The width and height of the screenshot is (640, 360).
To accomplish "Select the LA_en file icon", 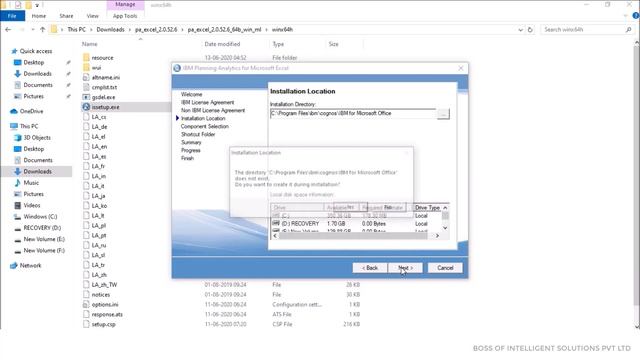I will point(86,146).
